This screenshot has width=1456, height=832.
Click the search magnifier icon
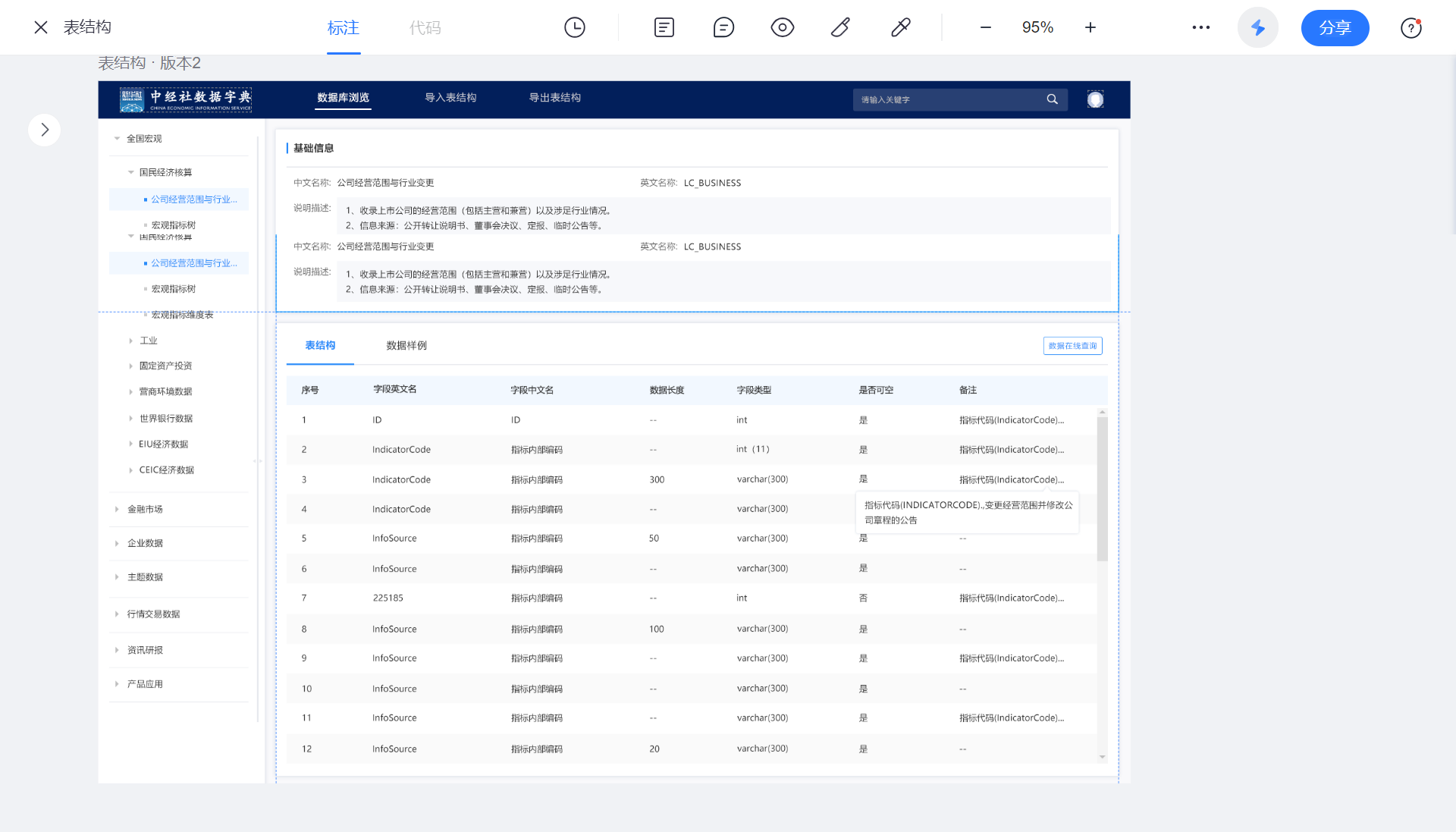[1052, 99]
